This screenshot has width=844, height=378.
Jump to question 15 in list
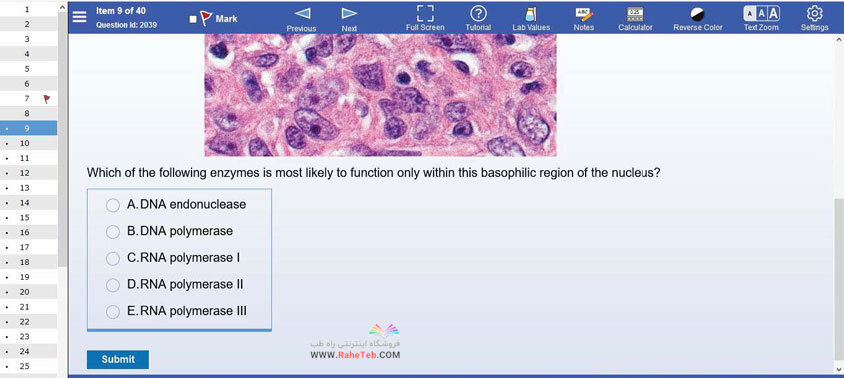coord(29,218)
